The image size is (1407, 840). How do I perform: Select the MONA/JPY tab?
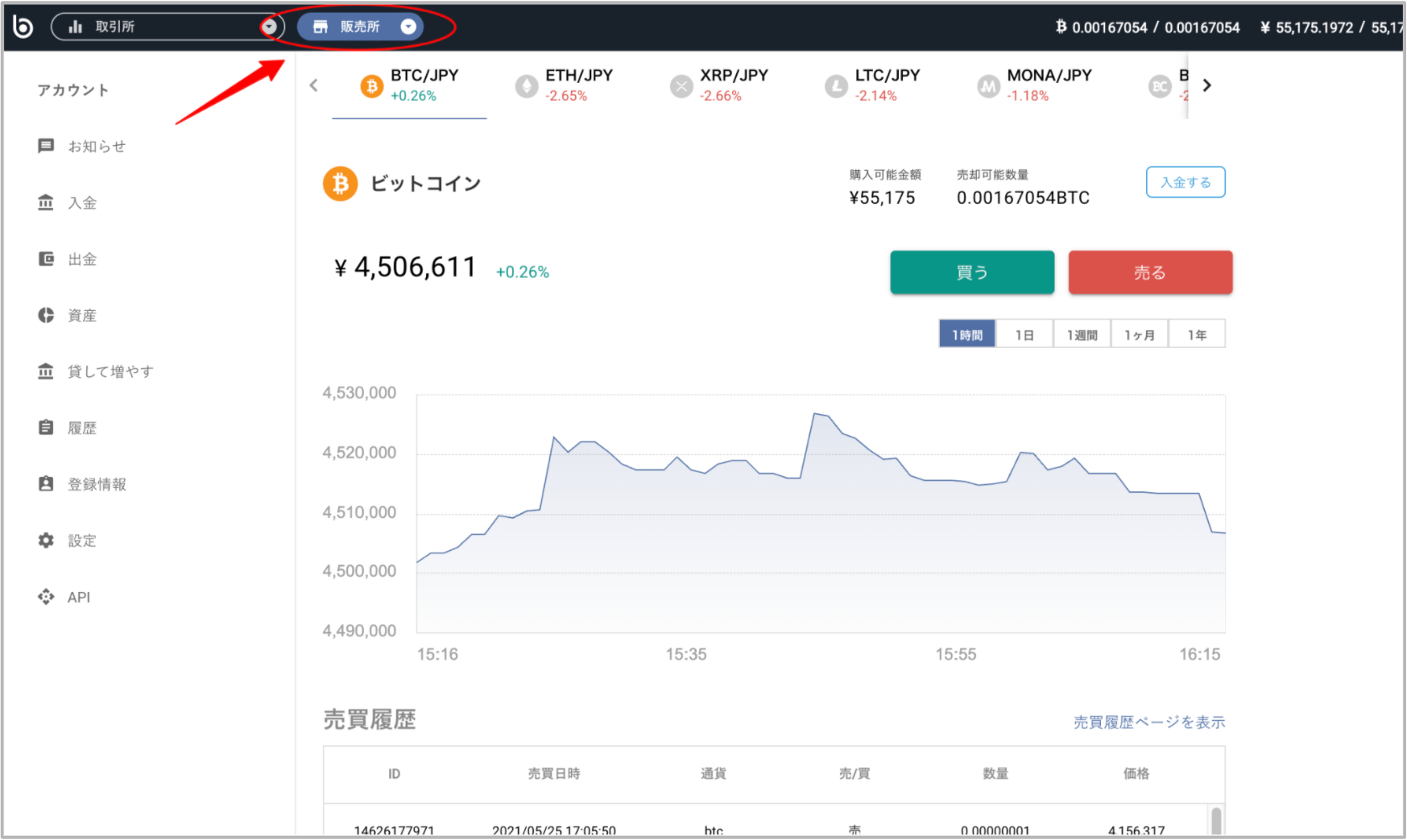coord(1035,86)
